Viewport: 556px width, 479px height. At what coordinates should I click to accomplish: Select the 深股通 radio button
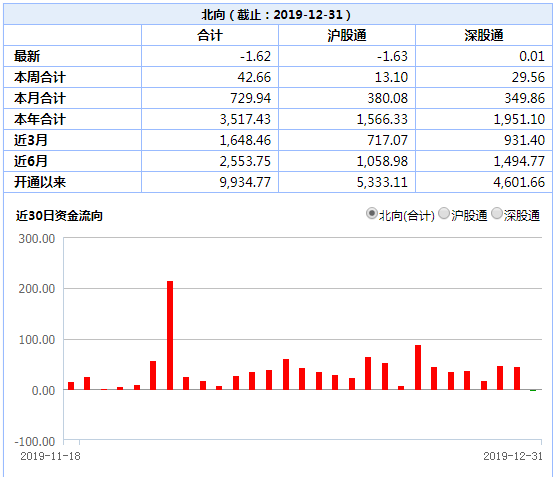[497, 214]
